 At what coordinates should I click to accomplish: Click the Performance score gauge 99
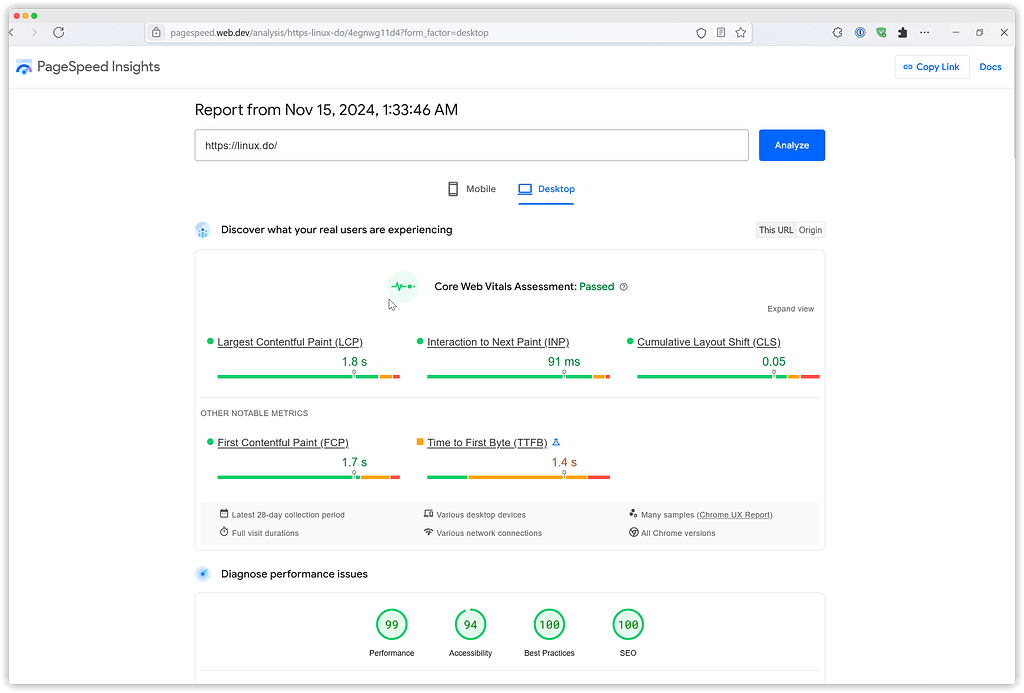[x=392, y=625]
